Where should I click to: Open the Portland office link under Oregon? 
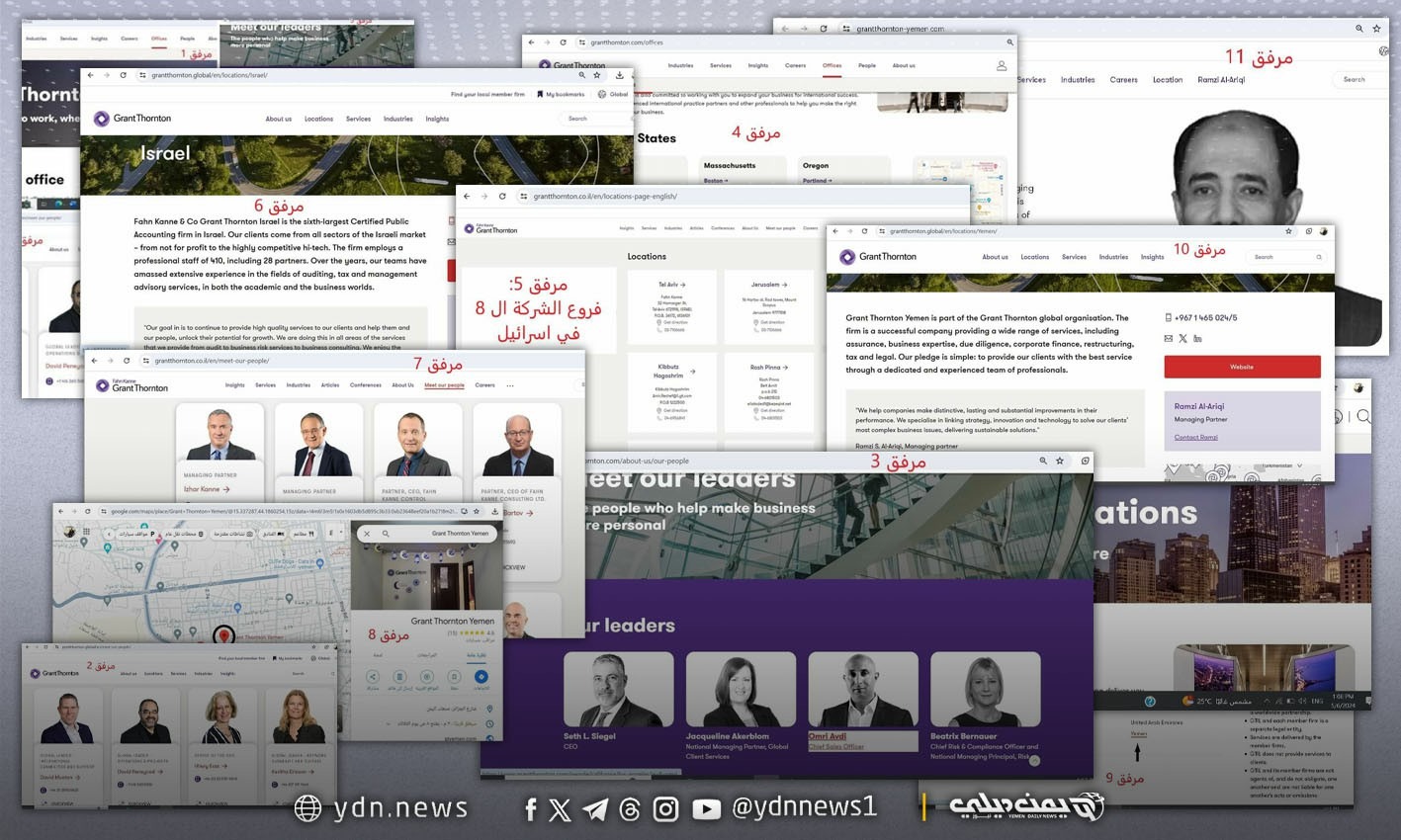(816, 181)
